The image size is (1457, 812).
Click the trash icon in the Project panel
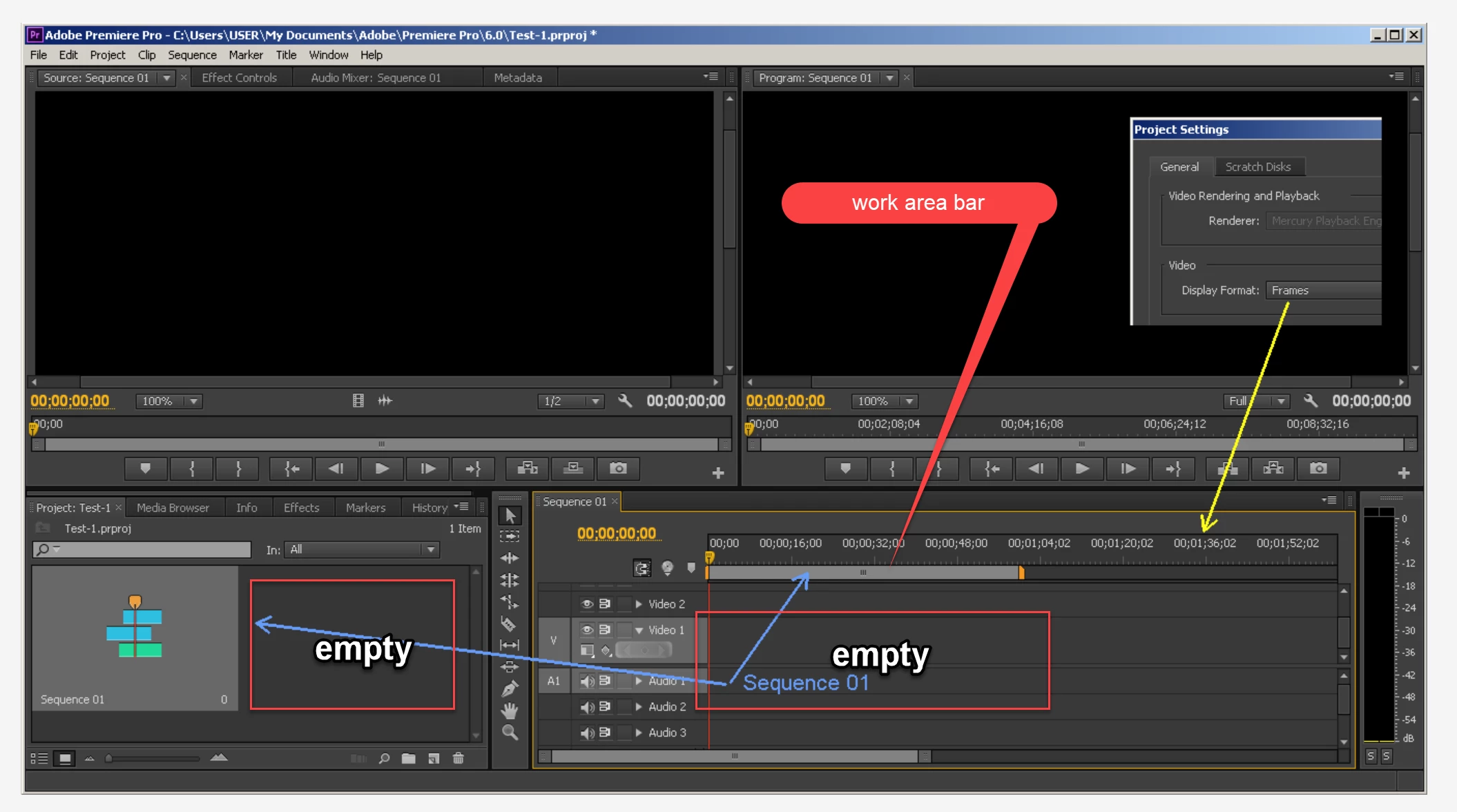[459, 758]
